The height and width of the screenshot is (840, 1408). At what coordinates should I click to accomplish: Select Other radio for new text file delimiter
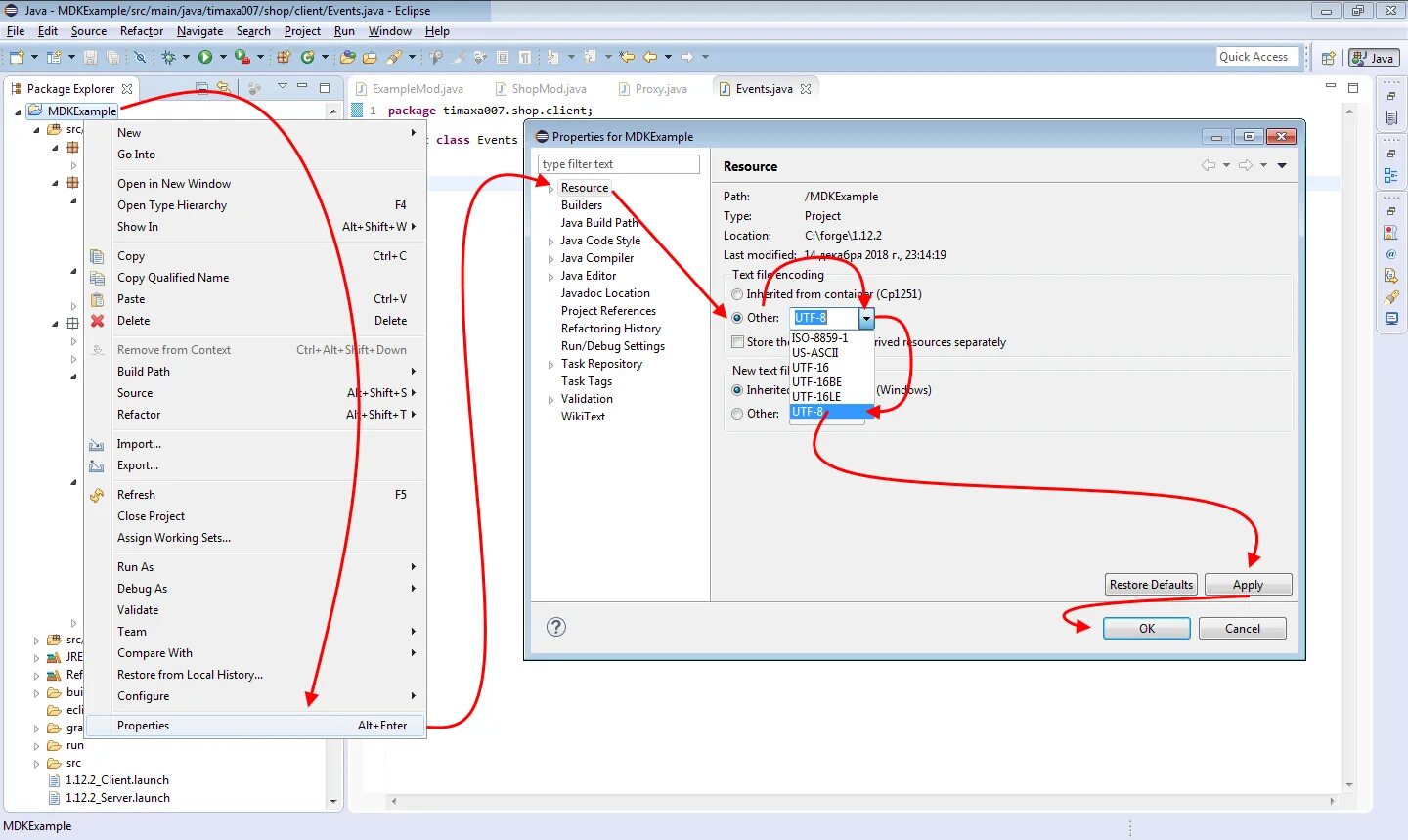tap(737, 414)
